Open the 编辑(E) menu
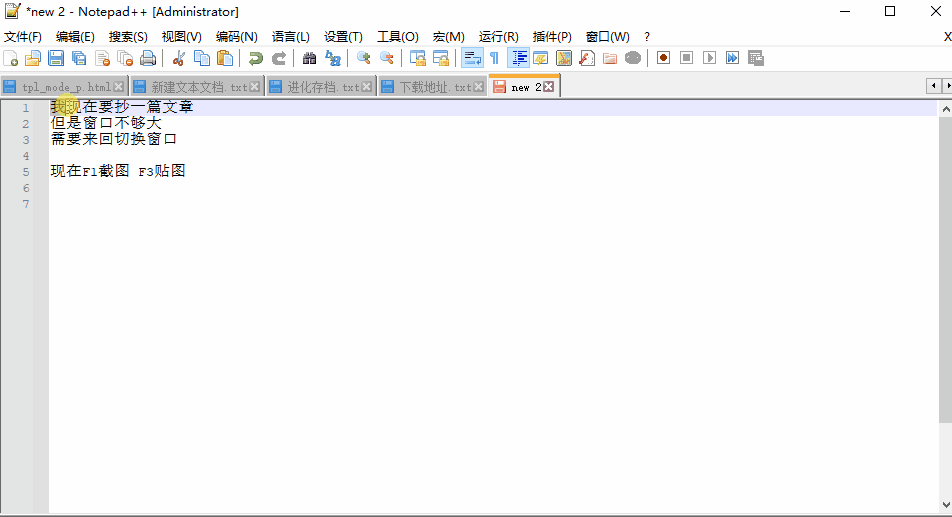 [x=75, y=37]
